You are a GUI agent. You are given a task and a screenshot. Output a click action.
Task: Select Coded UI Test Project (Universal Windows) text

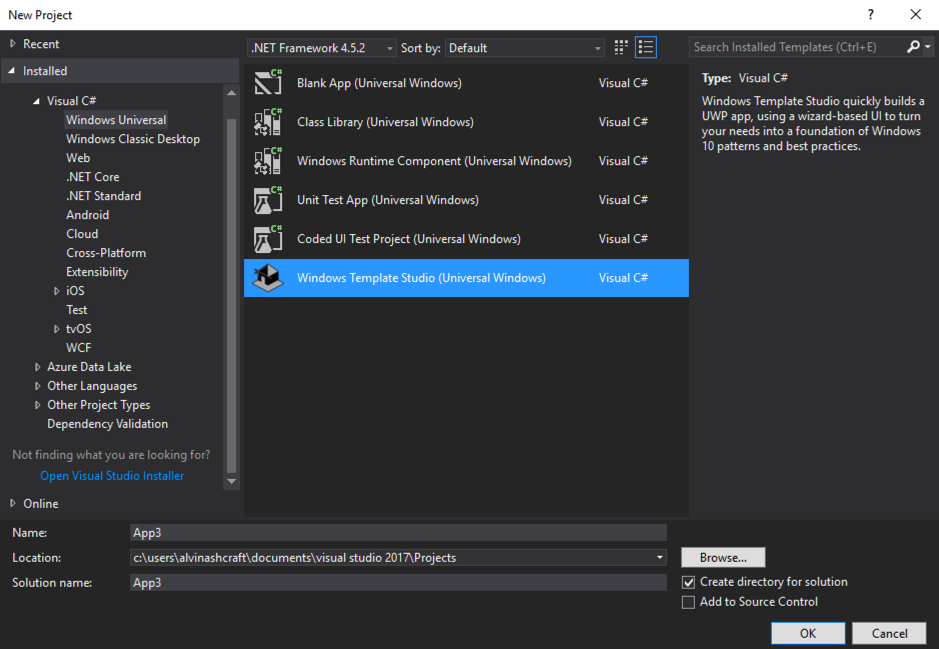408,239
